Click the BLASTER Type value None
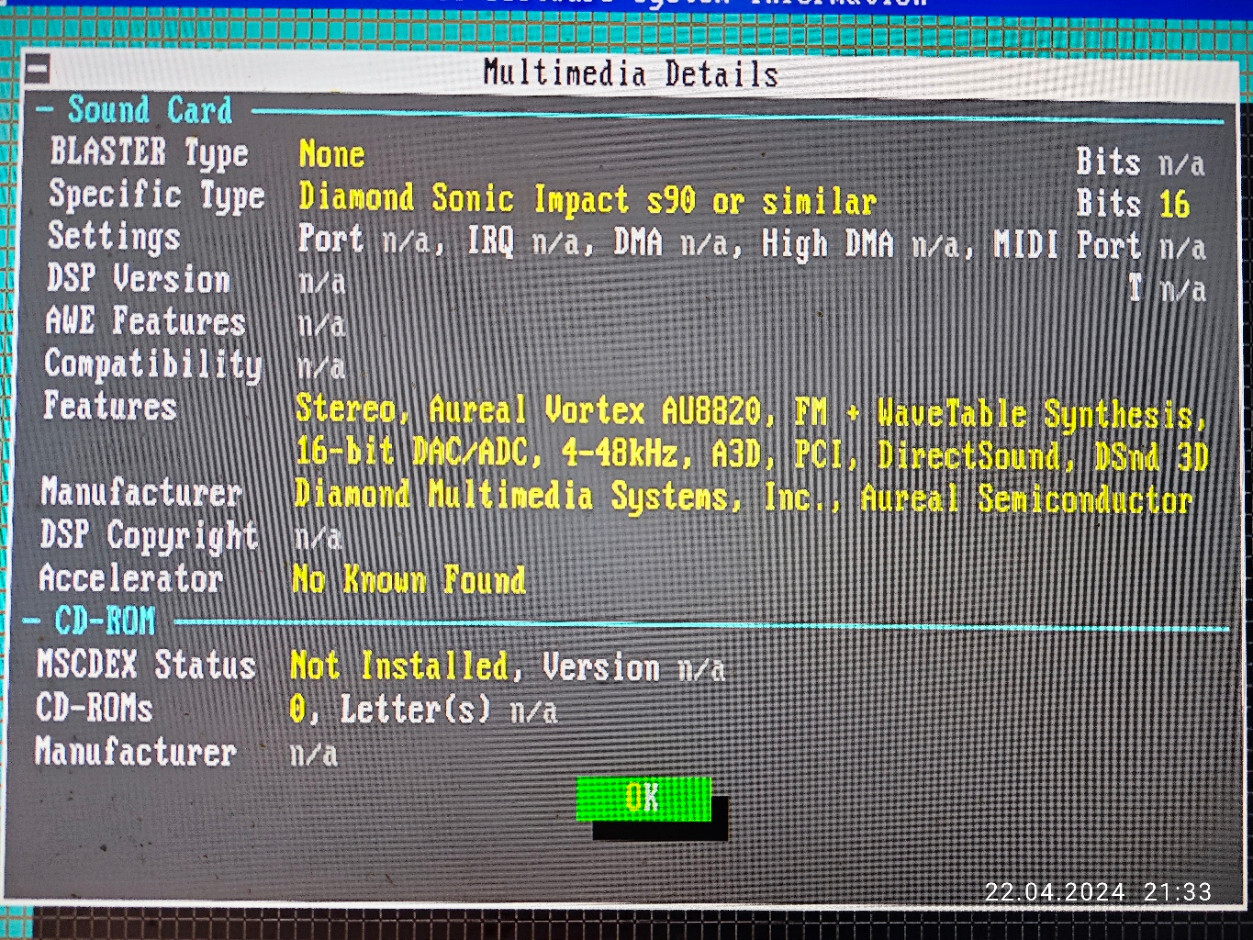 pos(331,154)
